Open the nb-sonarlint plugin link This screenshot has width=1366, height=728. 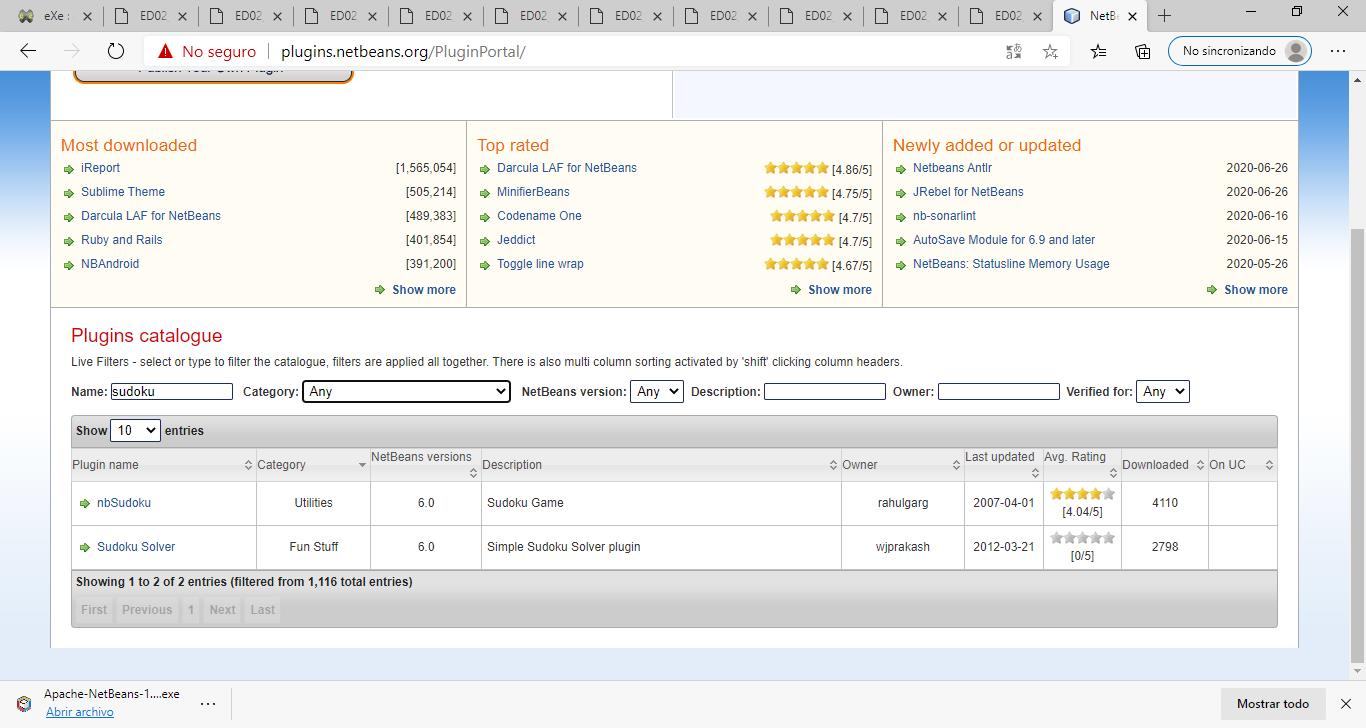coord(944,216)
